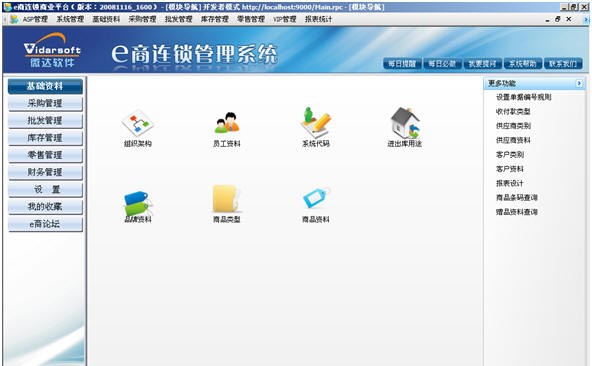Select 我的收藏 in the left sidebar

point(45,207)
